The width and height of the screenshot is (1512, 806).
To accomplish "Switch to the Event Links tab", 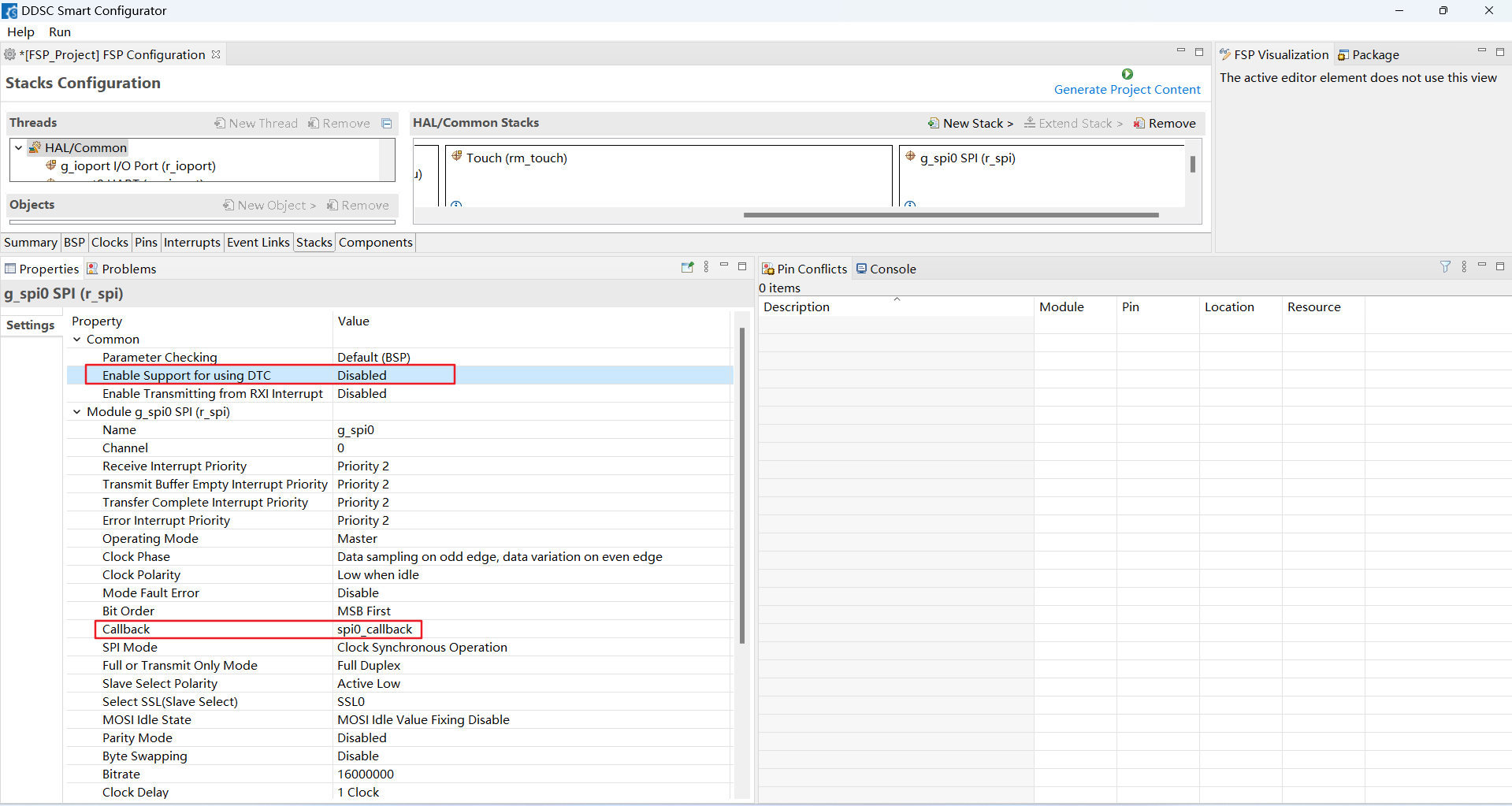I will pyautogui.click(x=258, y=243).
